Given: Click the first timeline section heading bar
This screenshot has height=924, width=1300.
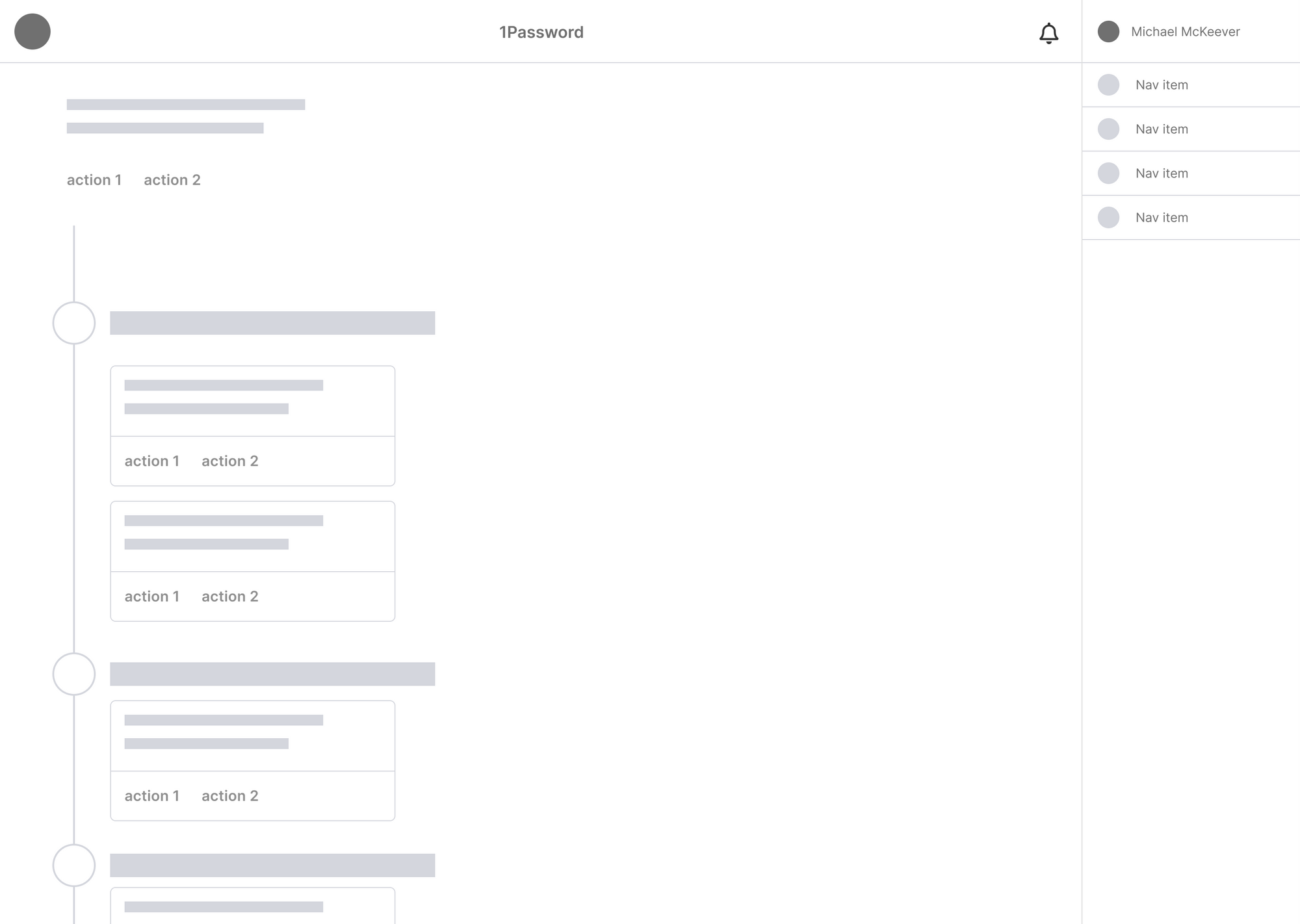Looking at the screenshot, I should point(272,323).
